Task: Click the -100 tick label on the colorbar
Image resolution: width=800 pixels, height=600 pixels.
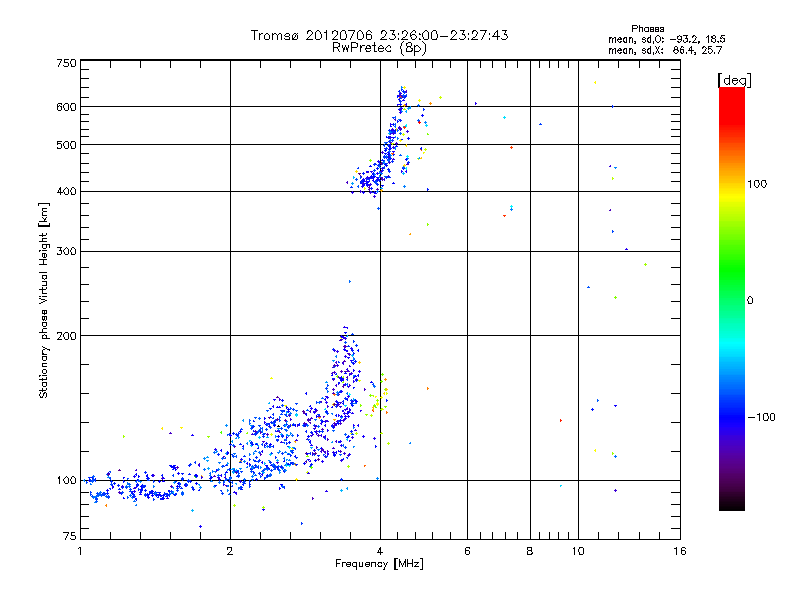Action: point(764,416)
